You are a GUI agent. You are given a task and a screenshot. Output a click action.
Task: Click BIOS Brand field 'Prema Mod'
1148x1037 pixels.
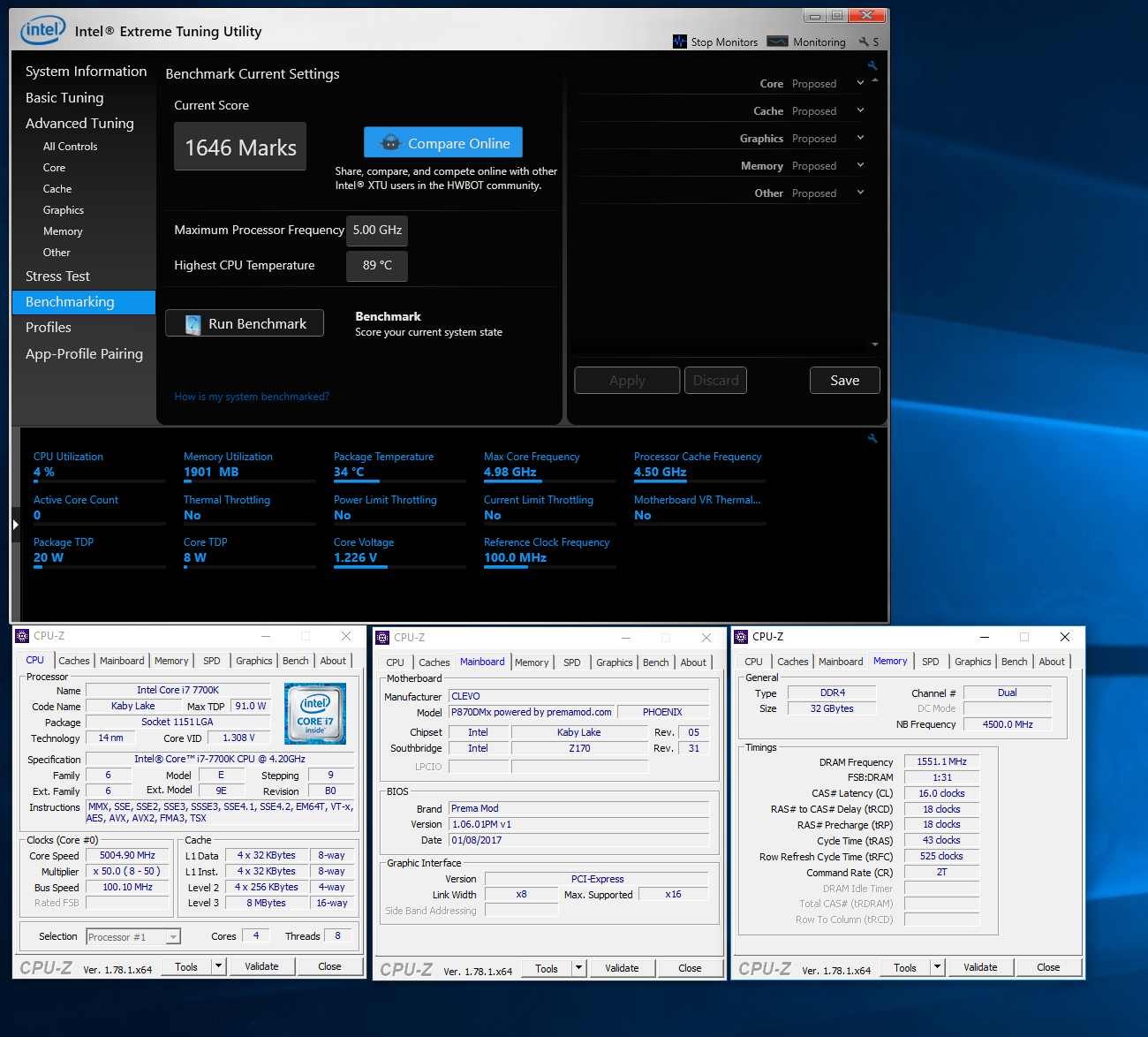[x=579, y=808]
